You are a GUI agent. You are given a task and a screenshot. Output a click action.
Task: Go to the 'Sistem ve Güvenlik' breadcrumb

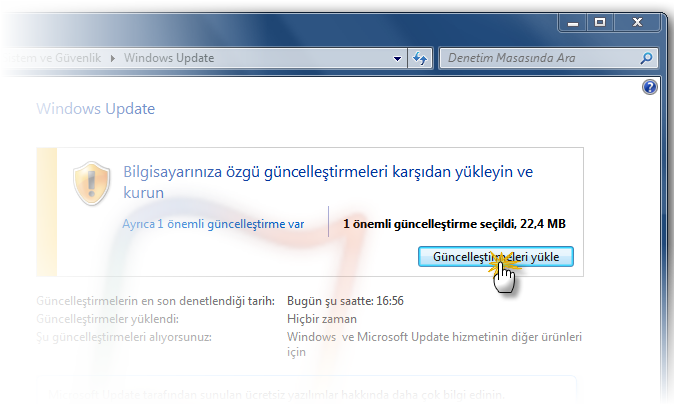(52, 58)
